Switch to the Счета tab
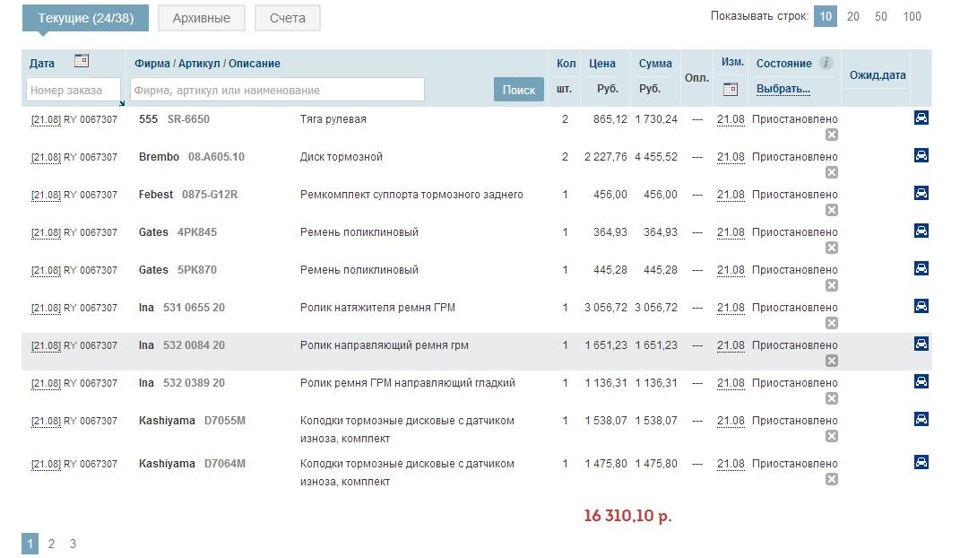This screenshot has height=558, width=960. [x=287, y=18]
